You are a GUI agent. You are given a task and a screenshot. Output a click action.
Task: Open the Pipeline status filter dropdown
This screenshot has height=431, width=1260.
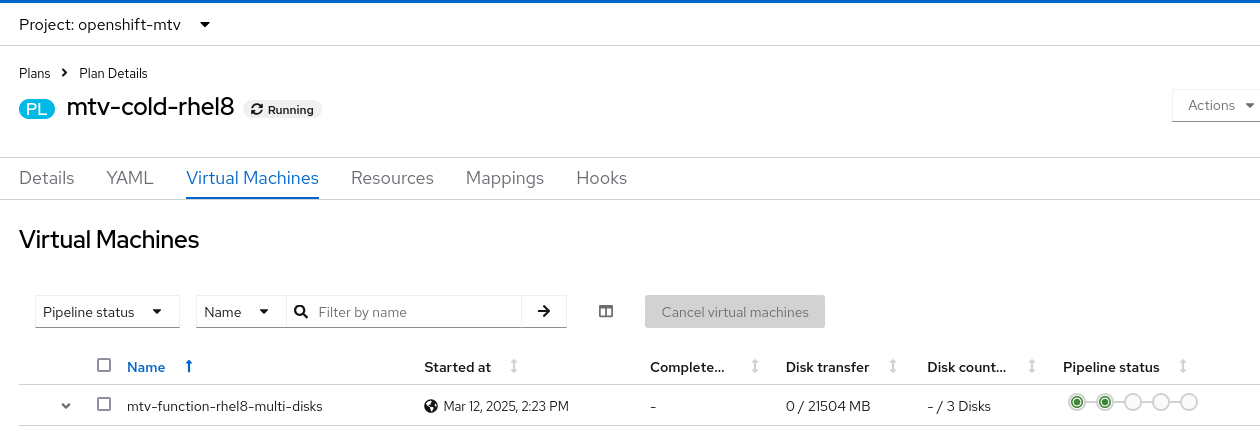[x=107, y=312]
